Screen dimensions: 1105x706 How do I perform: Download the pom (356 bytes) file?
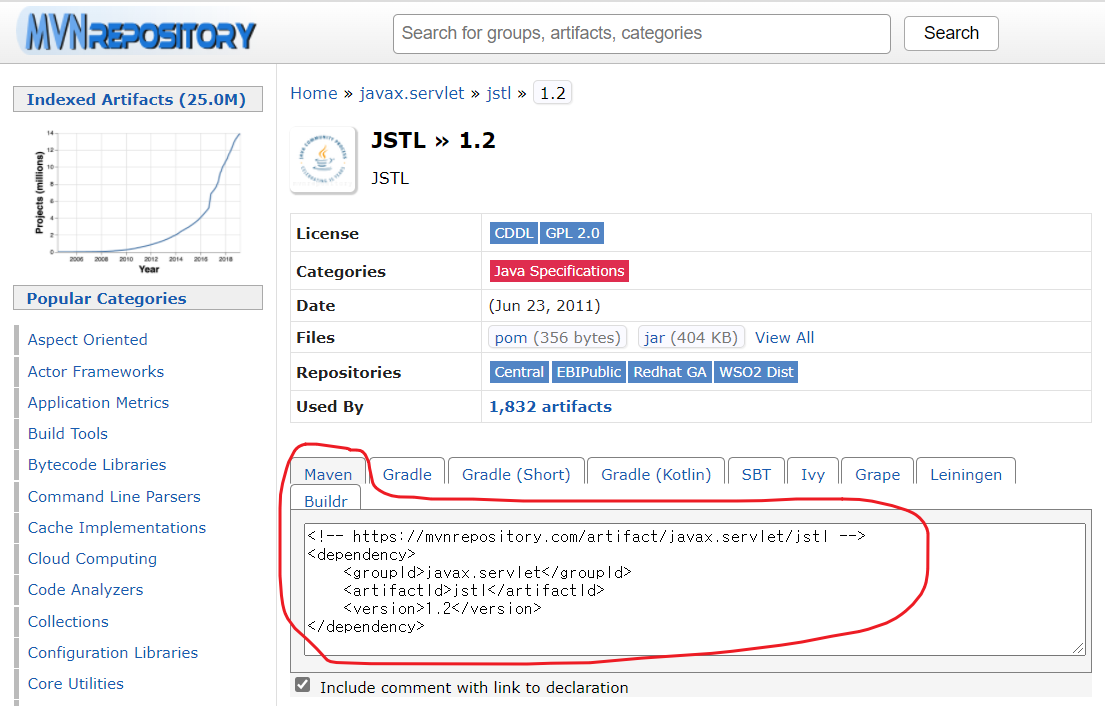click(x=557, y=337)
